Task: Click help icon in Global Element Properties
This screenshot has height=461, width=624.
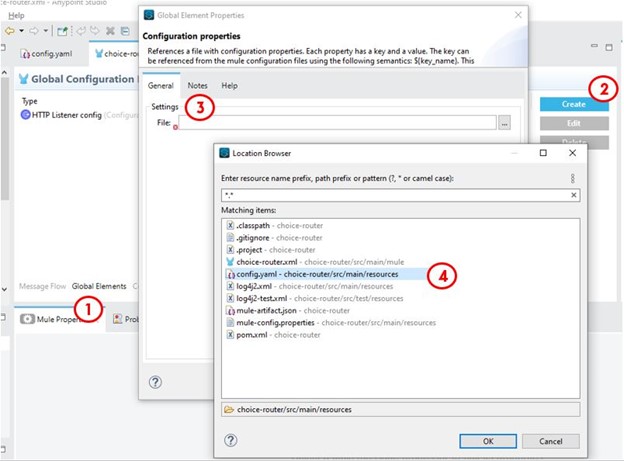Action: (x=156, y=382)
